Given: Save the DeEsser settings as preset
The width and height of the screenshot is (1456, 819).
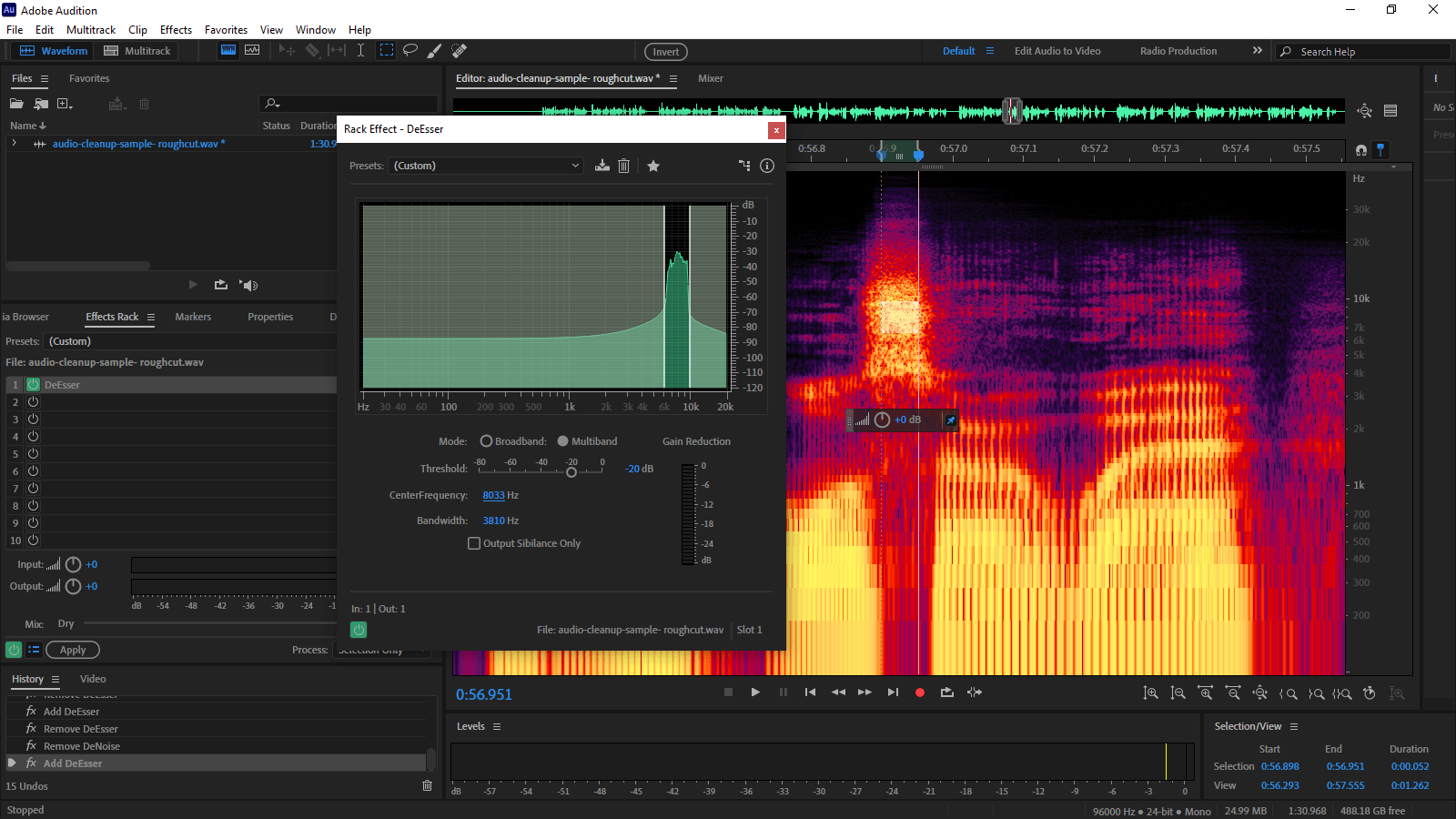Looking at the screenshot, I should tap(602, 166).
